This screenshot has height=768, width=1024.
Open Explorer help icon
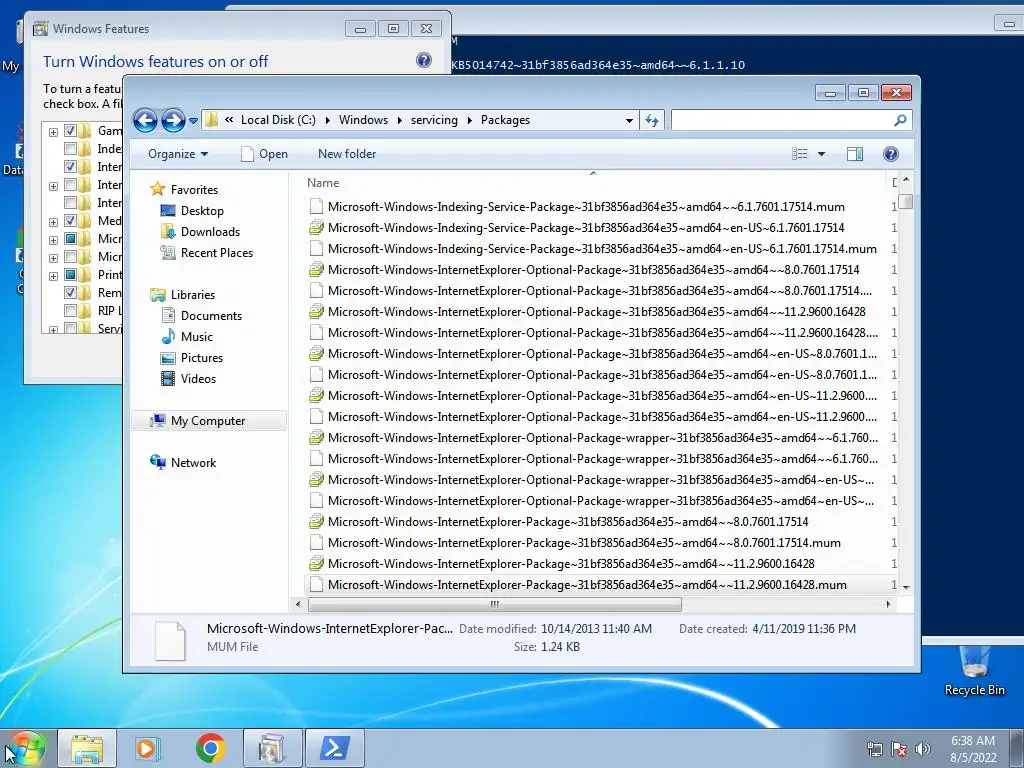pyautogui.click(x=891, y=154)
